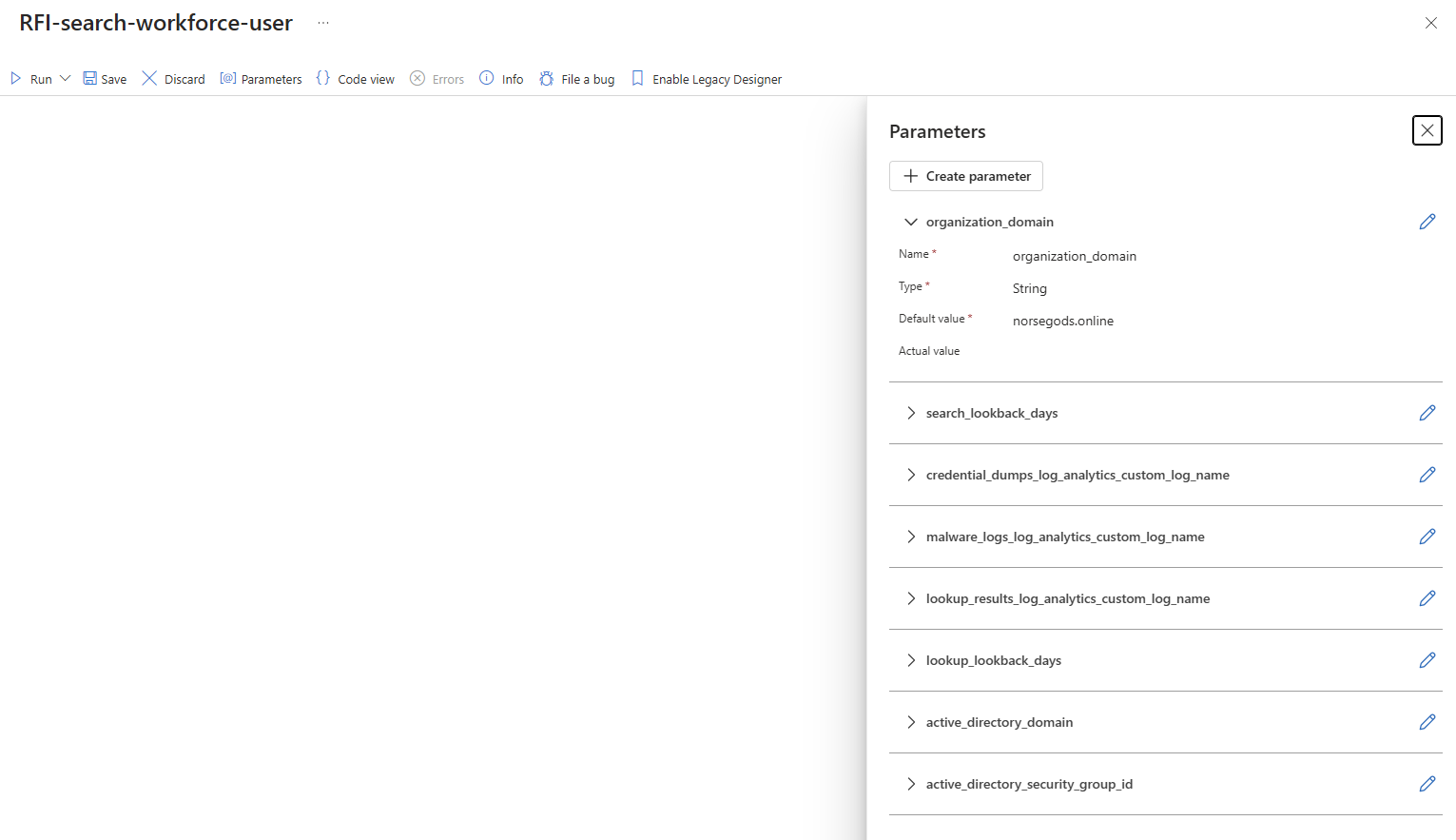Open the Run dropdown arrow

tap(66, 79)
